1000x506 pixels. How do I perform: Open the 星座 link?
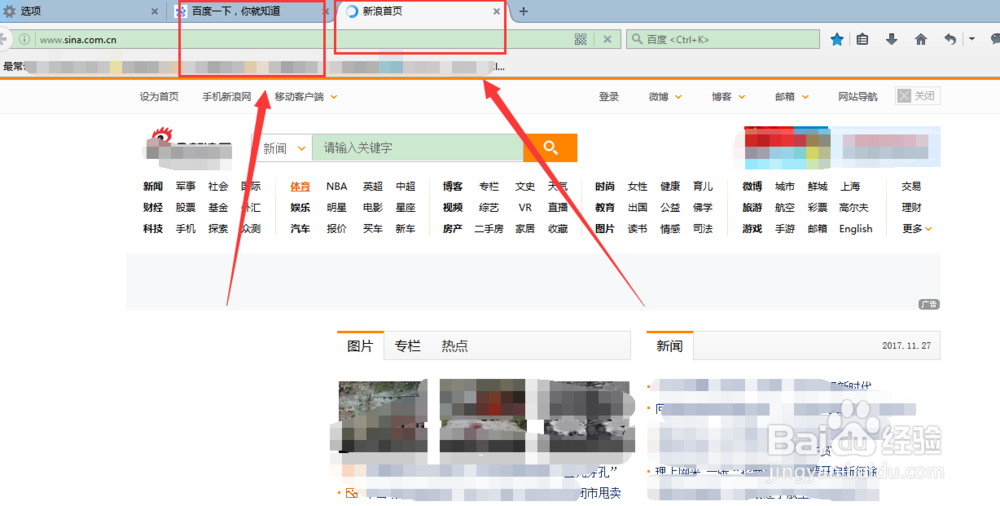(x=406, y=207)
